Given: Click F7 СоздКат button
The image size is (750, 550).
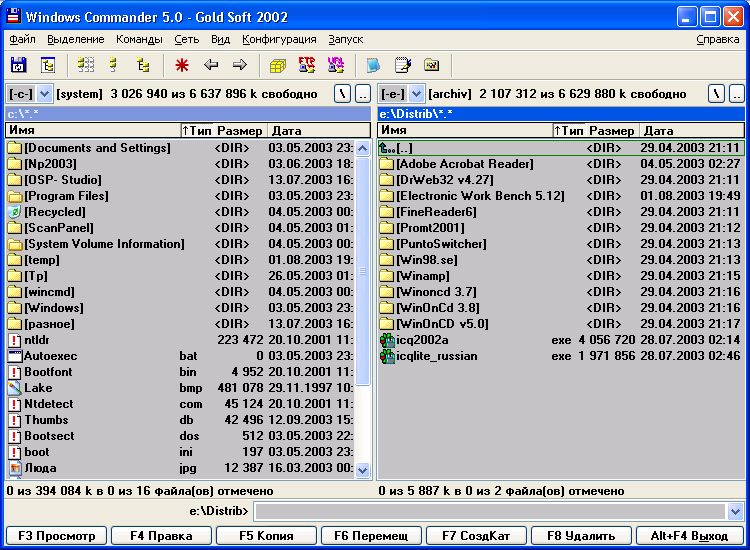Looking at the screenshot, I should [x=476, y=536].
